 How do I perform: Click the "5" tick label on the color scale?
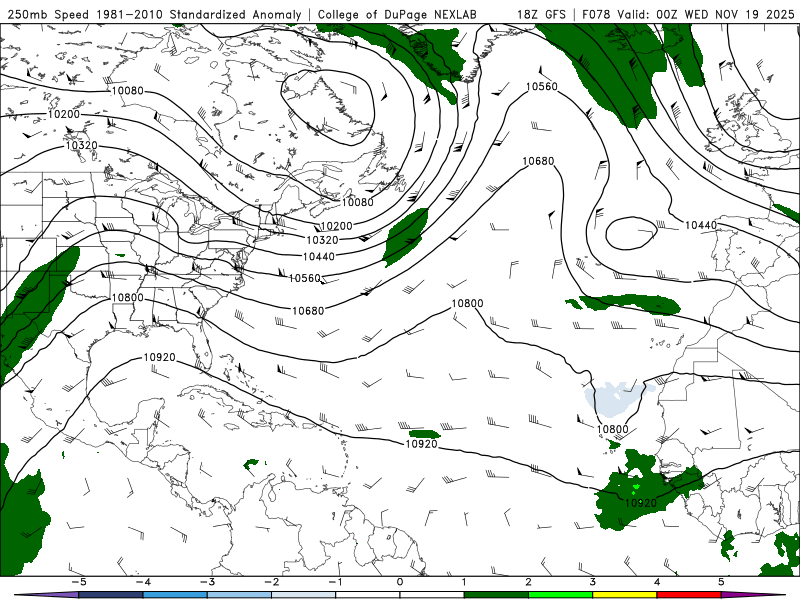tap(721, 582)
